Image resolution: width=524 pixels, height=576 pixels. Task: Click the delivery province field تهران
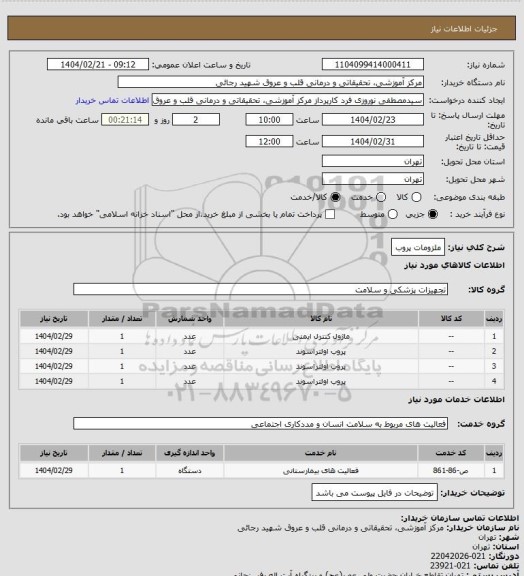[x=373, y=161]
